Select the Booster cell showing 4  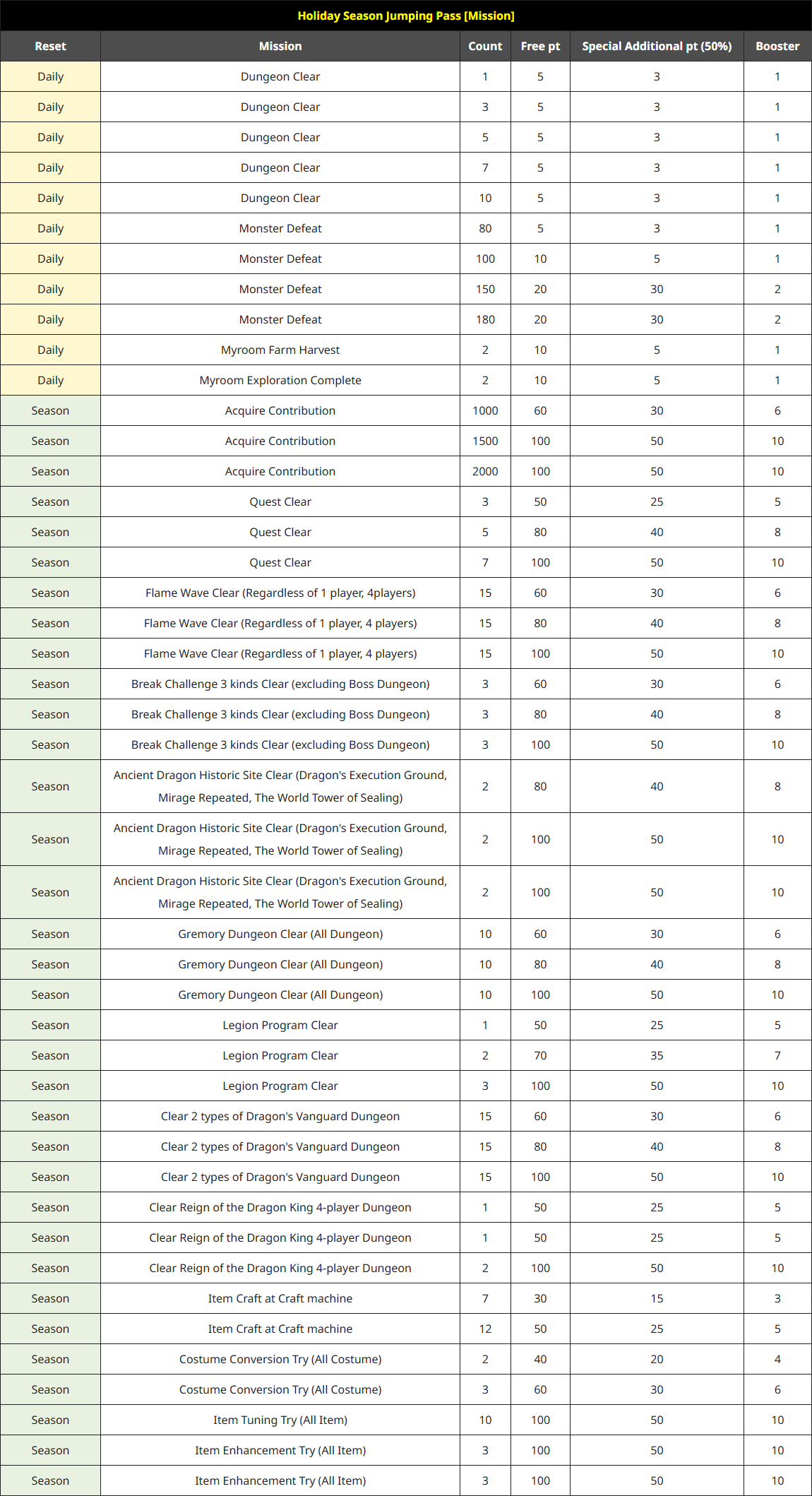point(777,1359)
